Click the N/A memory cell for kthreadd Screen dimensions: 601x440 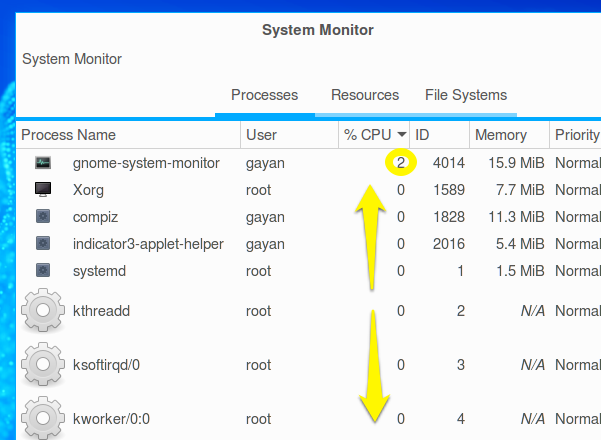pos(532,311)
